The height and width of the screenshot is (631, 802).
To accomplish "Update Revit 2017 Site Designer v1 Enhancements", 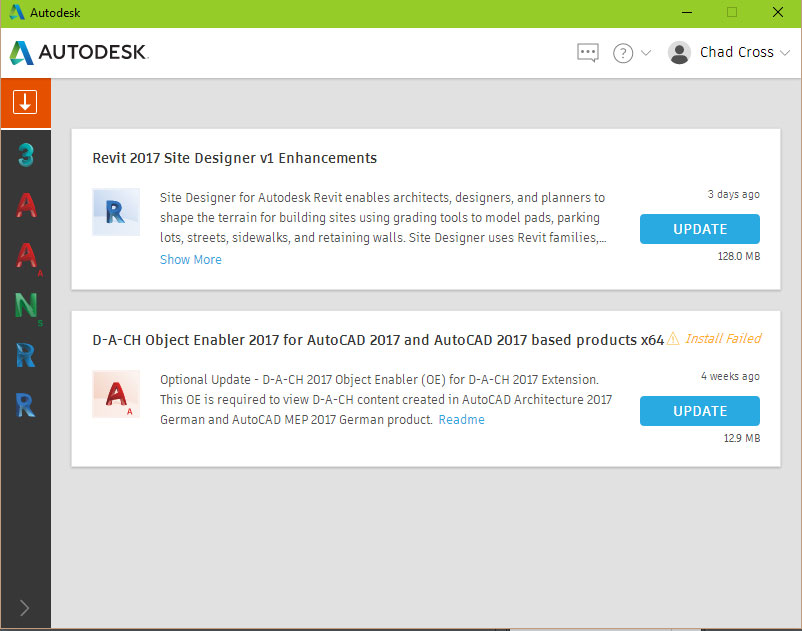I will point(699,228).
